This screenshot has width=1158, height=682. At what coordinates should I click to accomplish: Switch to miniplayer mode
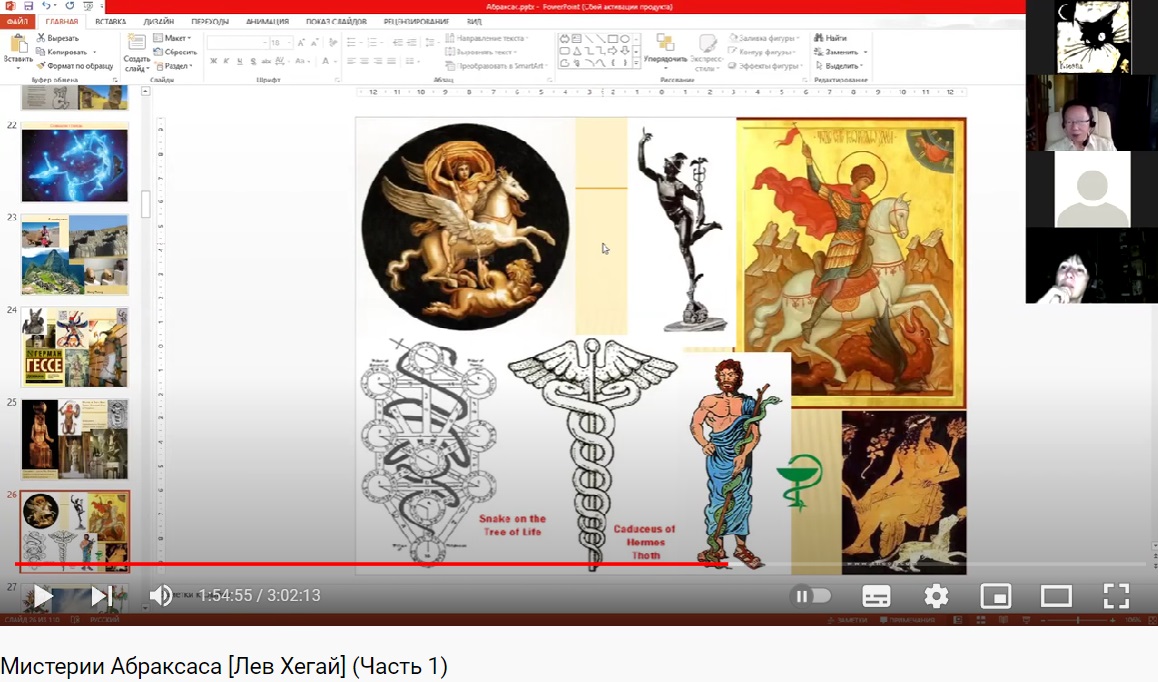996,596
